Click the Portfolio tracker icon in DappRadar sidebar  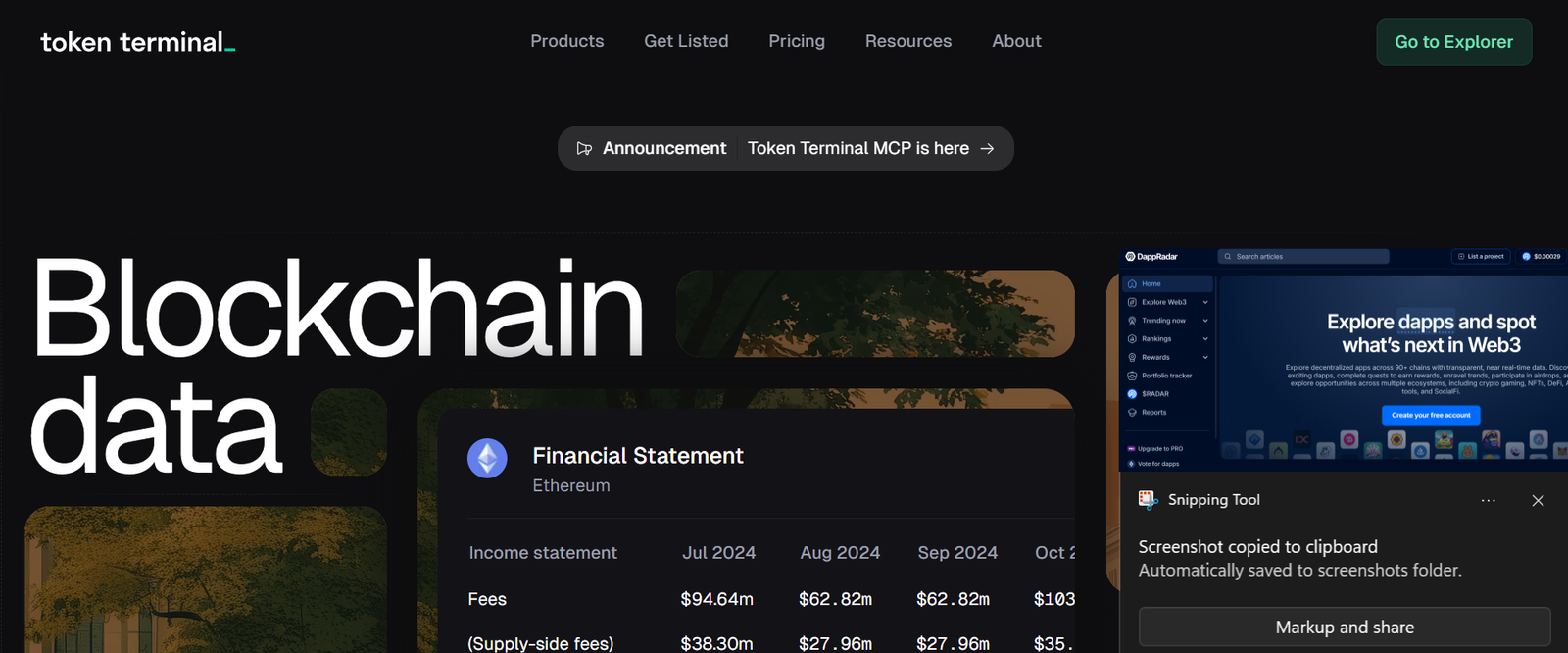1133,376
